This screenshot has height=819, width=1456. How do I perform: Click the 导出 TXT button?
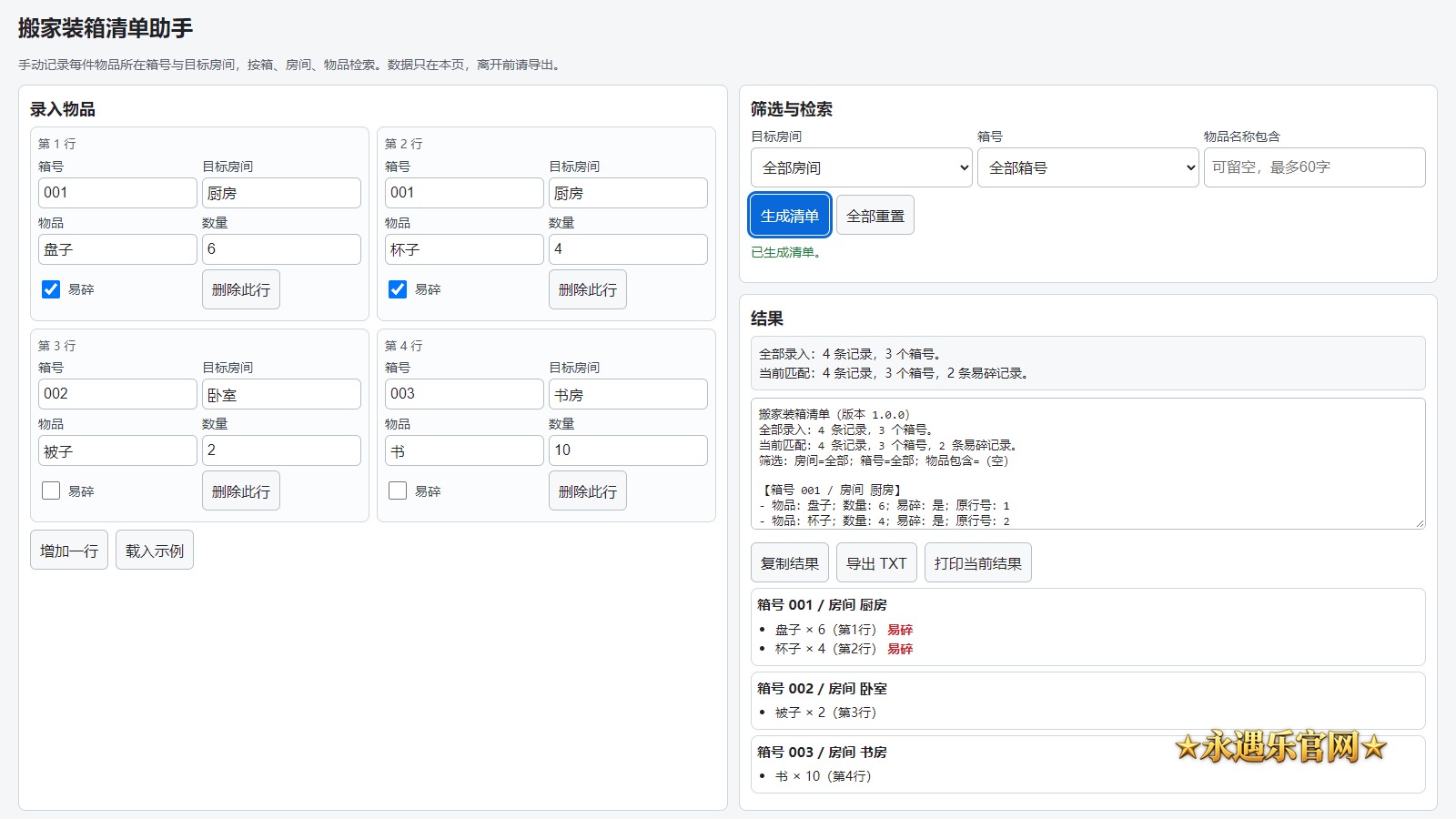[876, 563]
